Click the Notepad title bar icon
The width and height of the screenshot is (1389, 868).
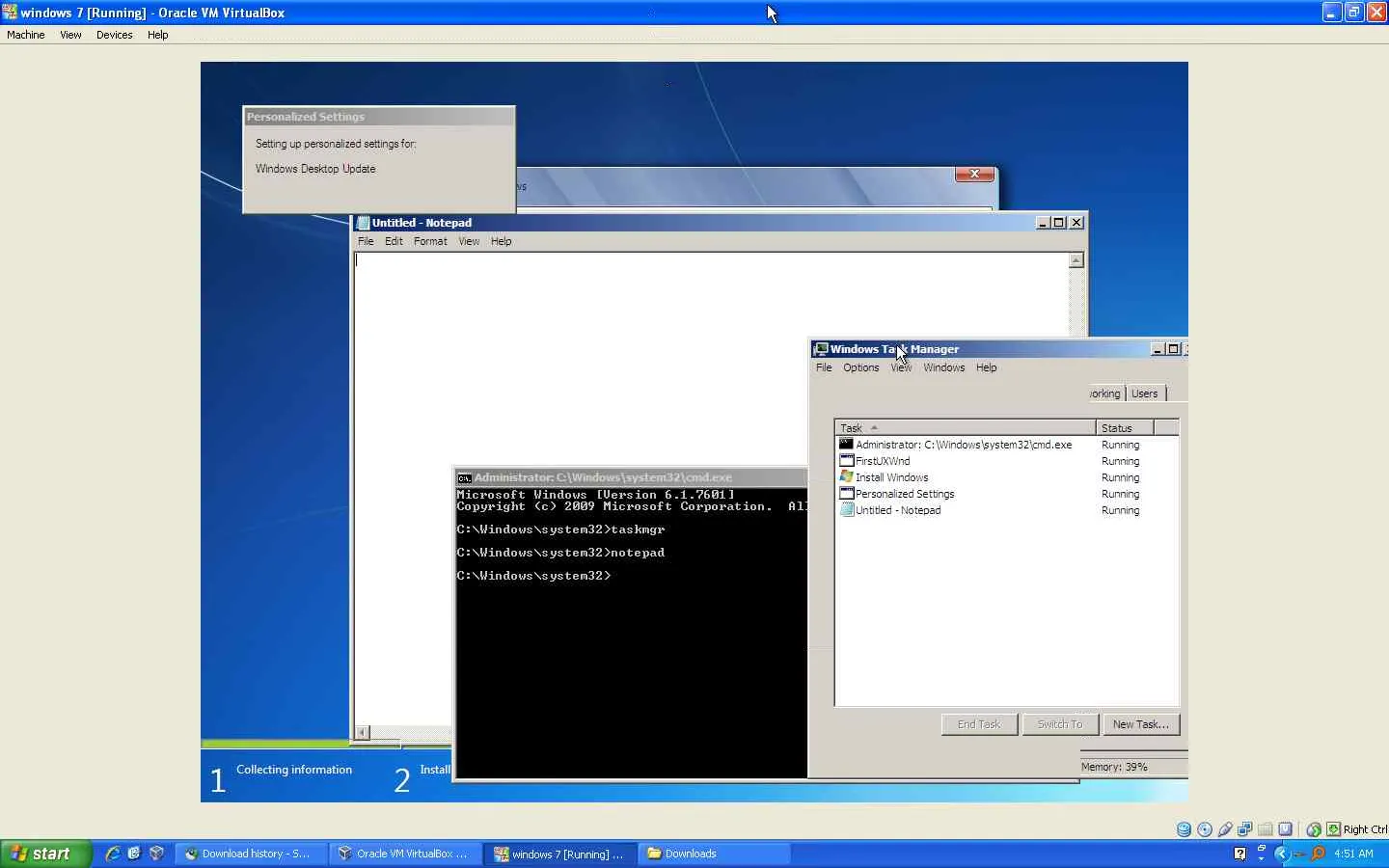point(364,223)
